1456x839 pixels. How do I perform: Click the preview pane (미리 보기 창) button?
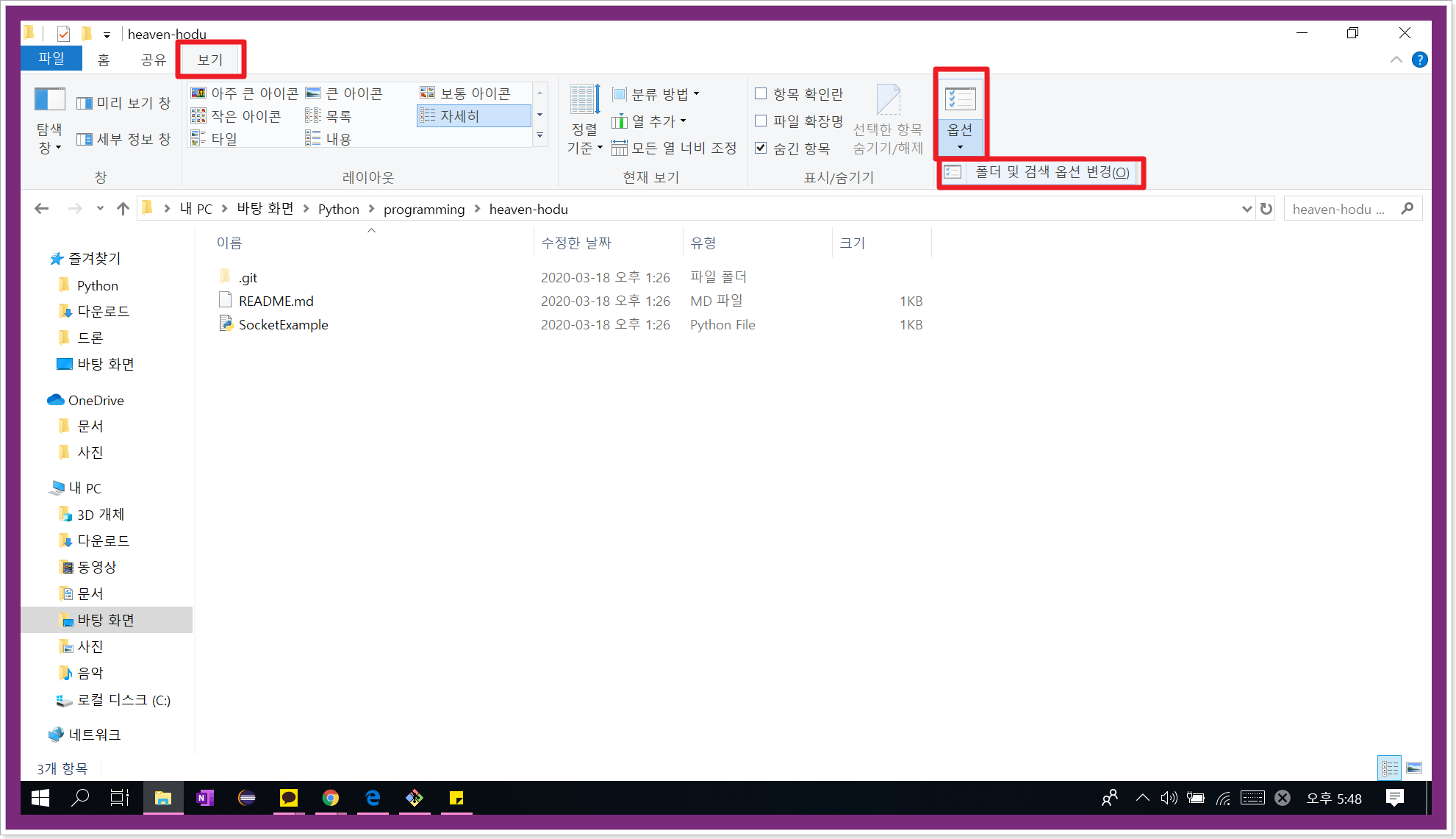[123, 103]
